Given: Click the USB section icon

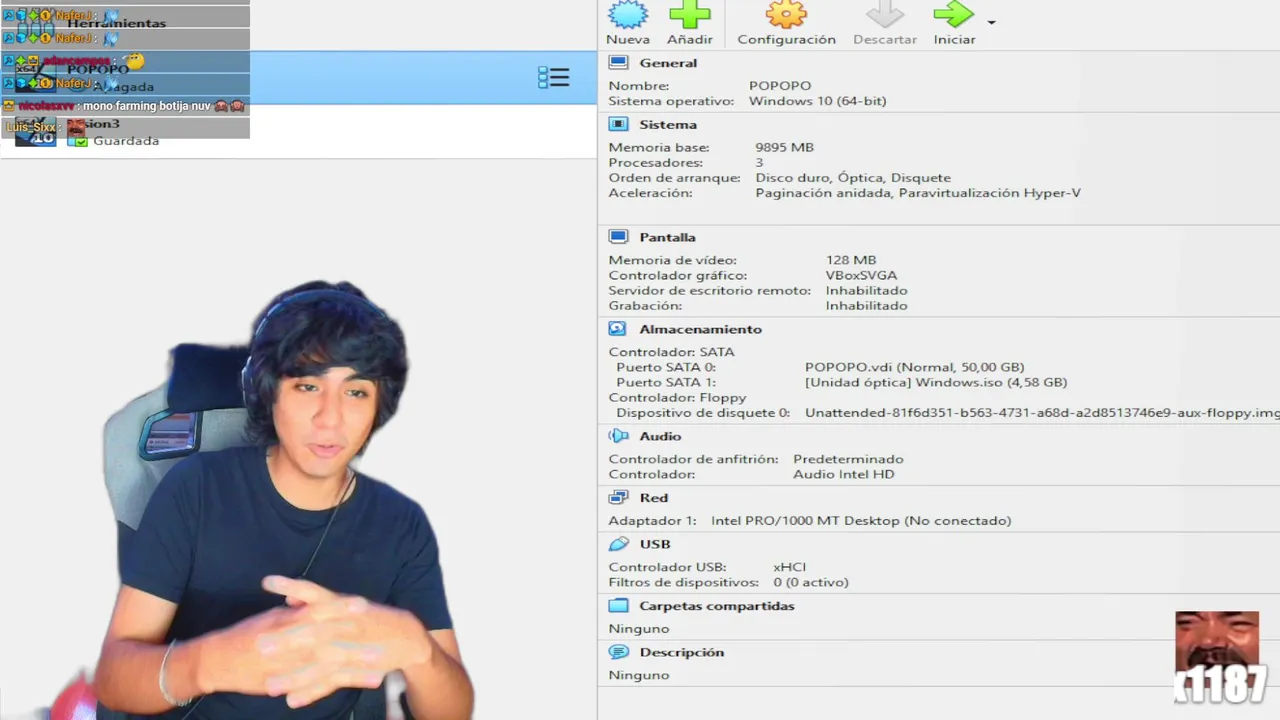Looking at the screenshot, I should 618,544.
